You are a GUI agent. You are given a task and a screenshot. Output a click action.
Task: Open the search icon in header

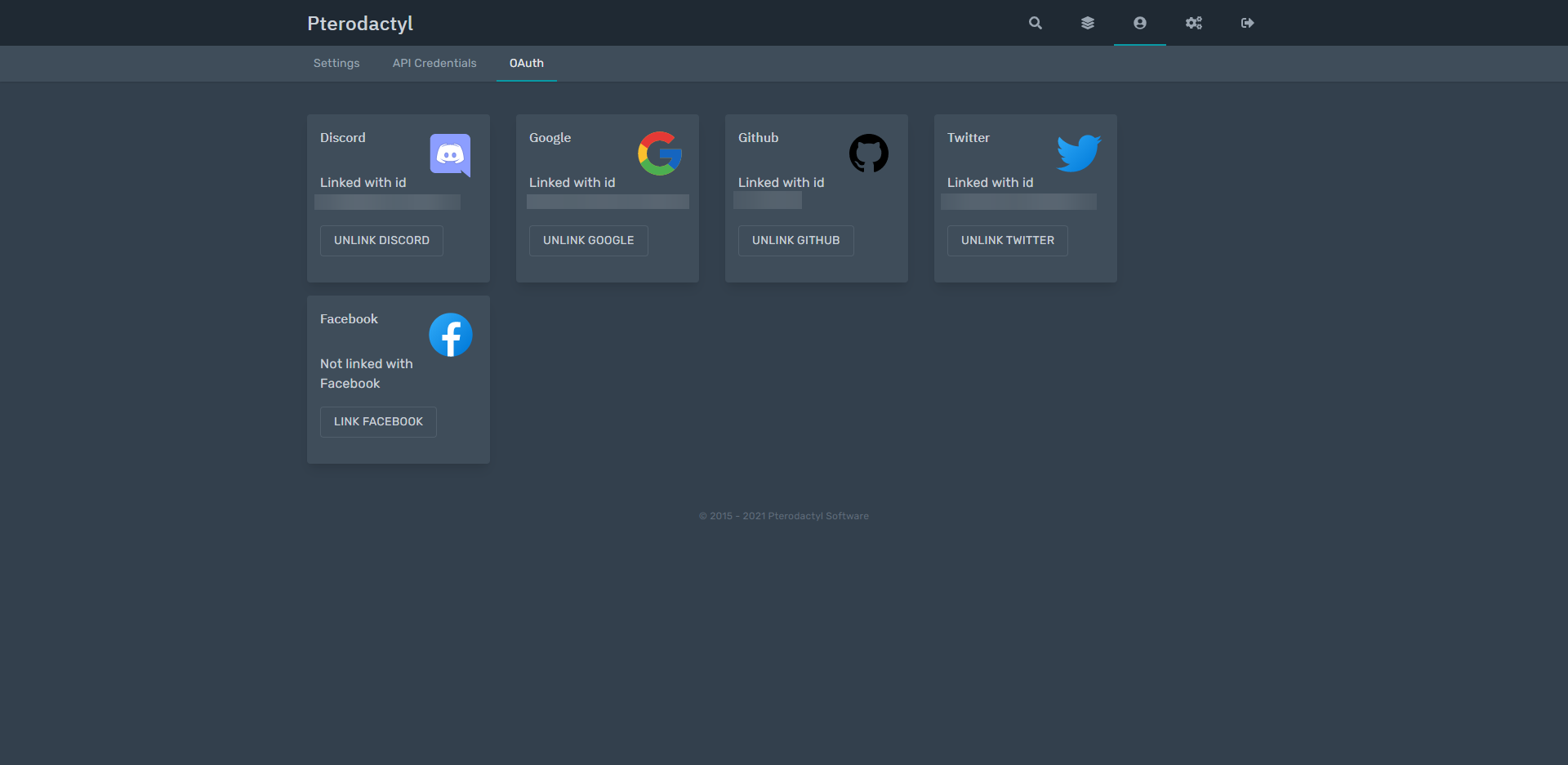click(x=1035, y=23)
